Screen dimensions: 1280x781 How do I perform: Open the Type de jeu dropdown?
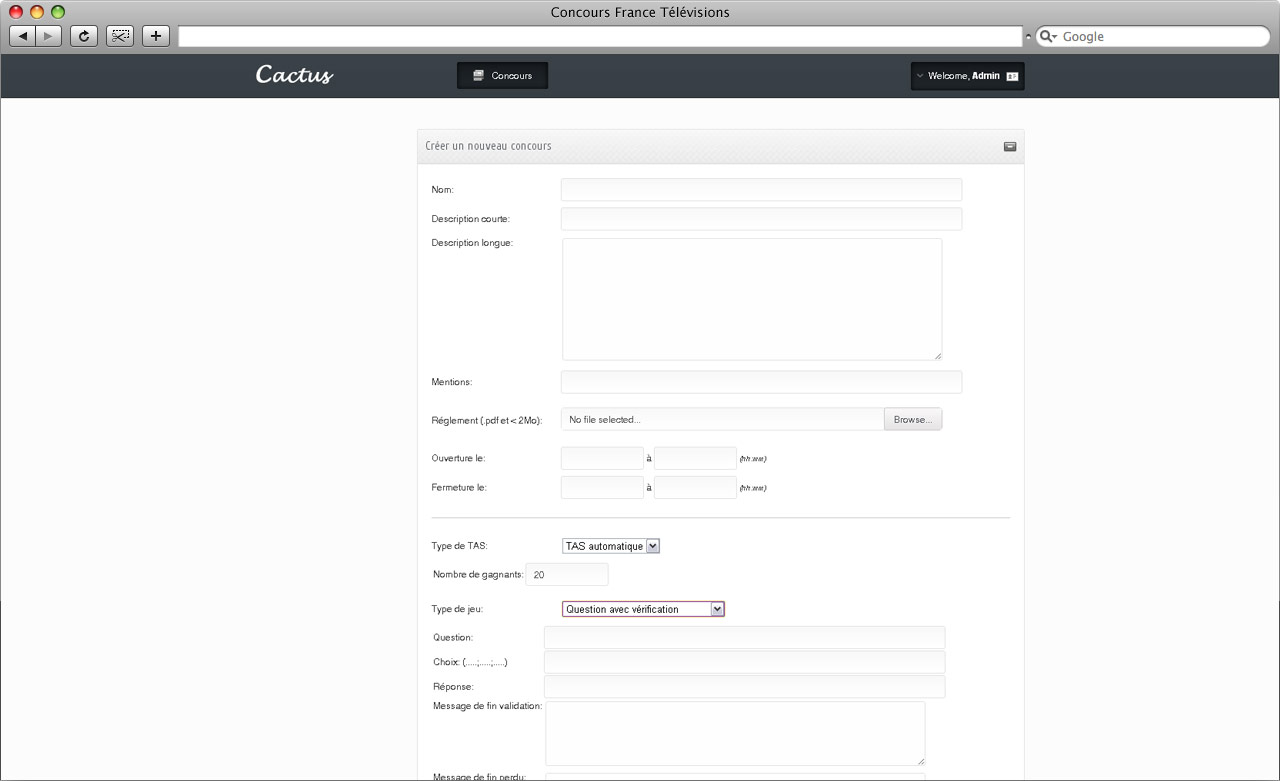tap(643, 609)
